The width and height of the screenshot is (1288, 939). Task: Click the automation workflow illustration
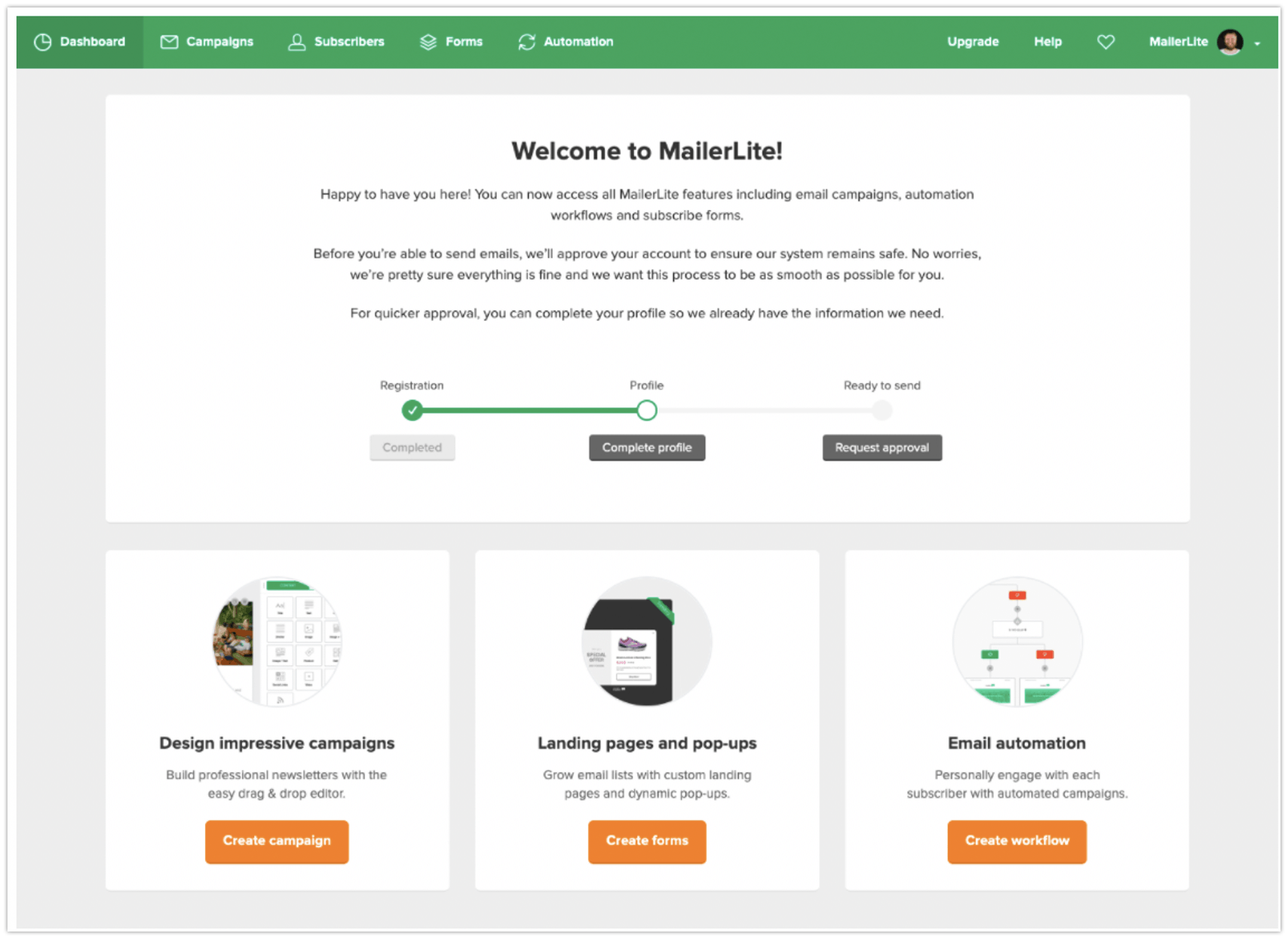tap(1017, 641)
